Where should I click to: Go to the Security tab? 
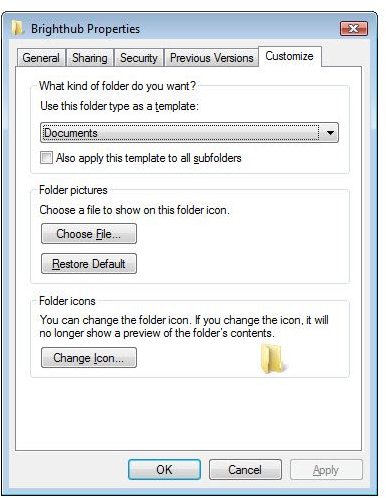pos(139,58)
